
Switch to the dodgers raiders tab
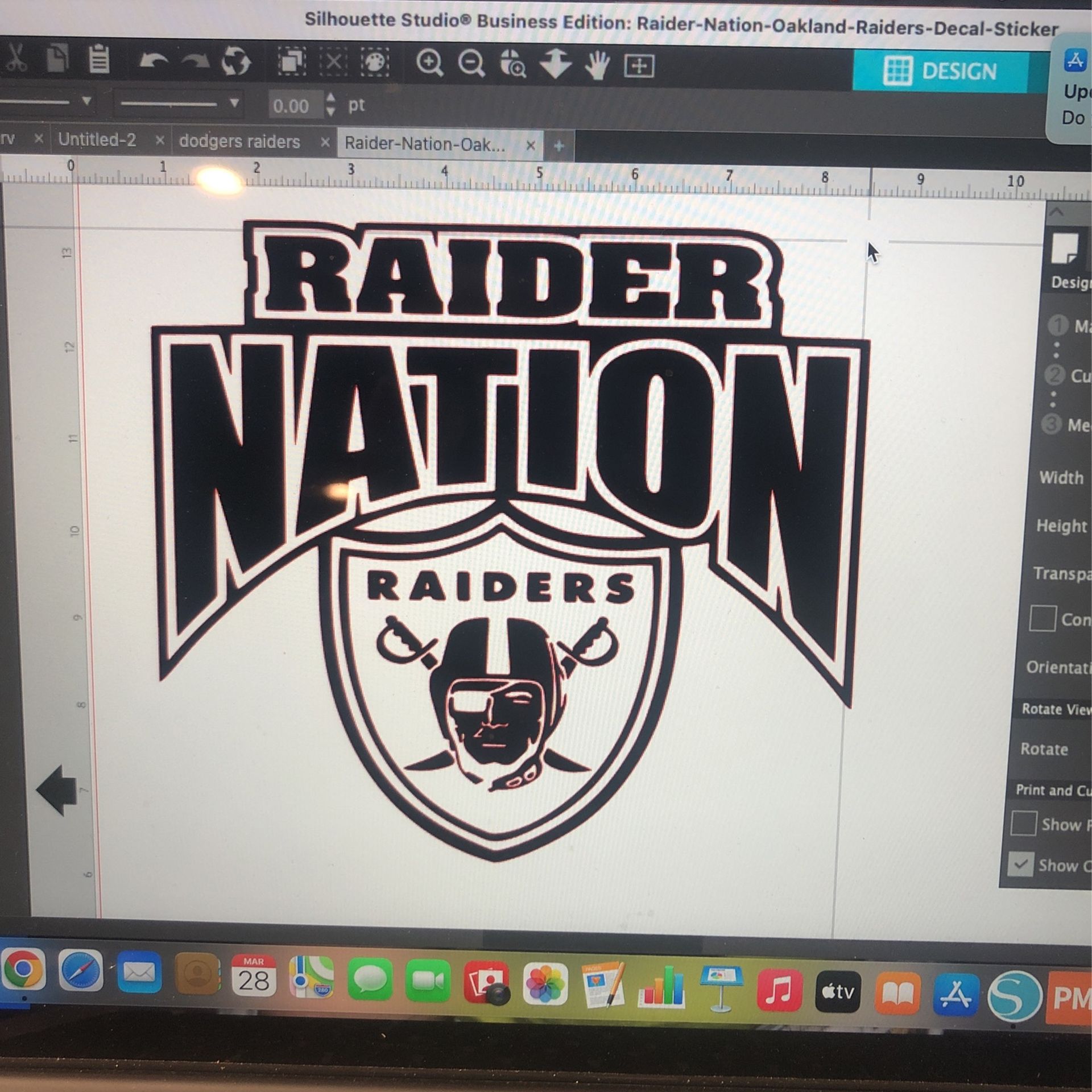coord(239,141)
